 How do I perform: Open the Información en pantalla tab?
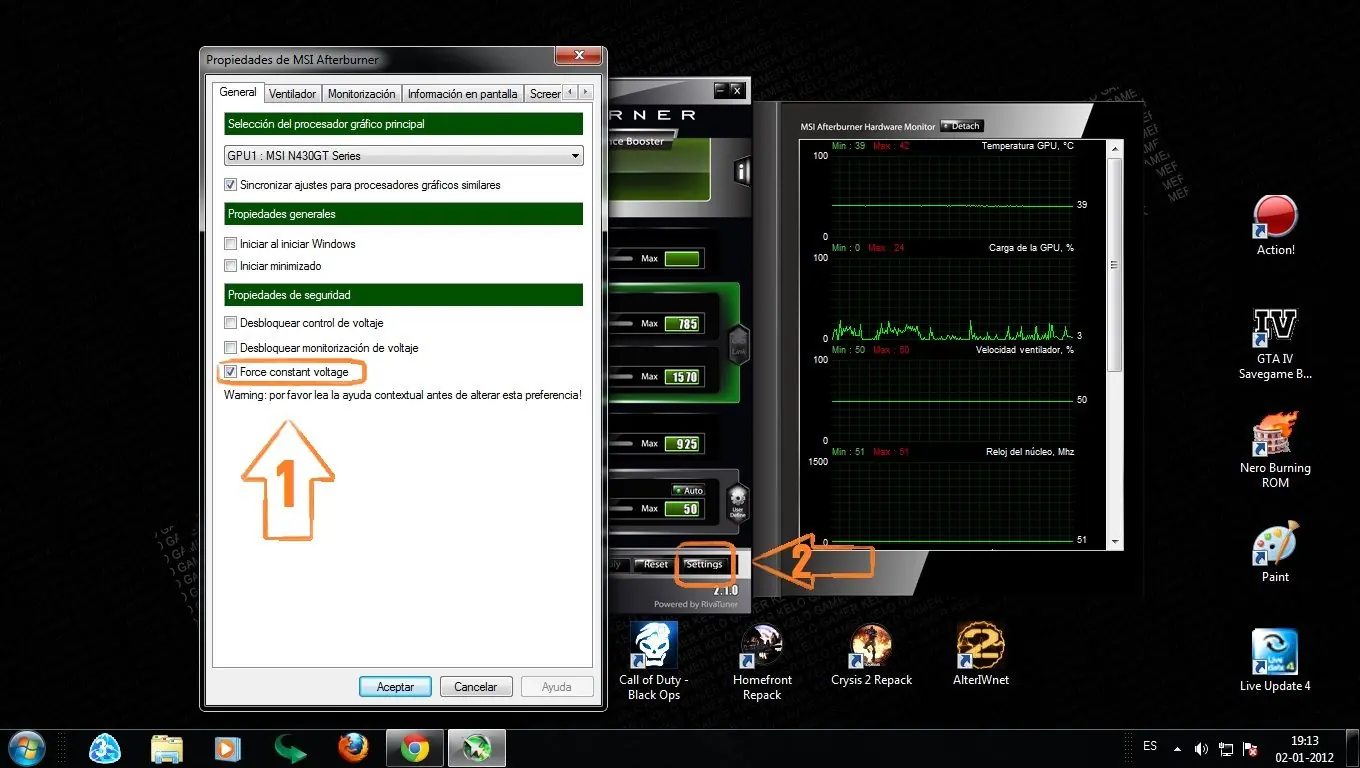point(462,93)
